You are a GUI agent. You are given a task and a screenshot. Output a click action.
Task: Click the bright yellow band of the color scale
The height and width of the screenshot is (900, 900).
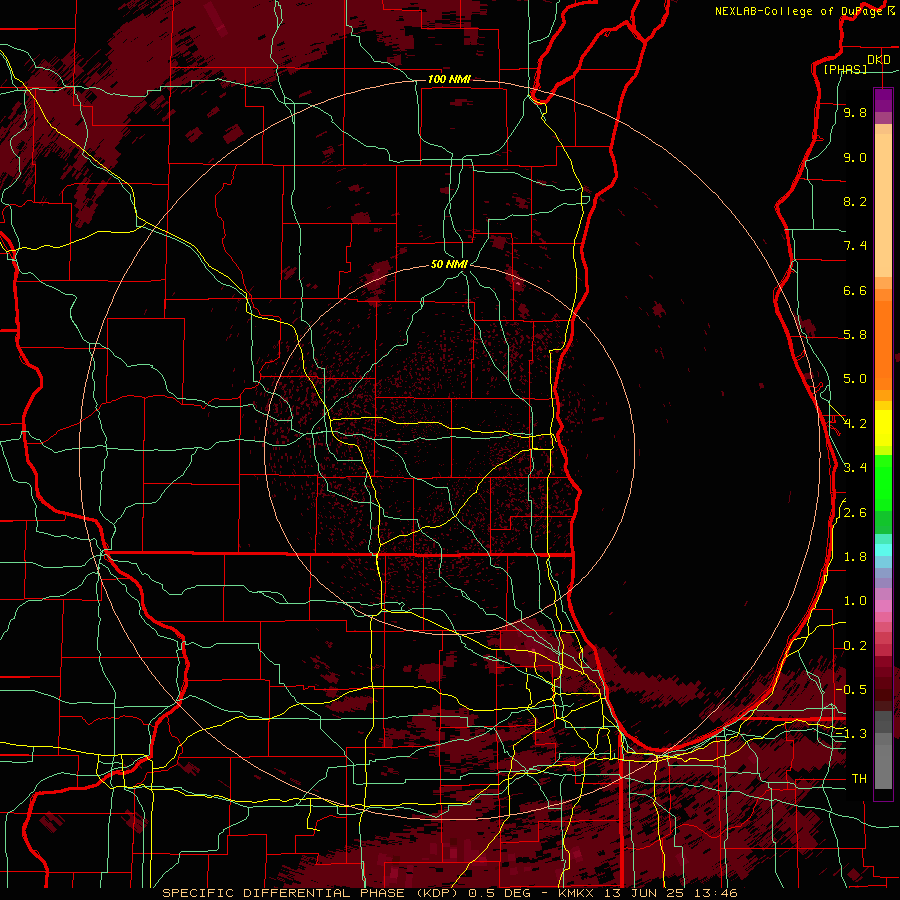pos(883,428)
